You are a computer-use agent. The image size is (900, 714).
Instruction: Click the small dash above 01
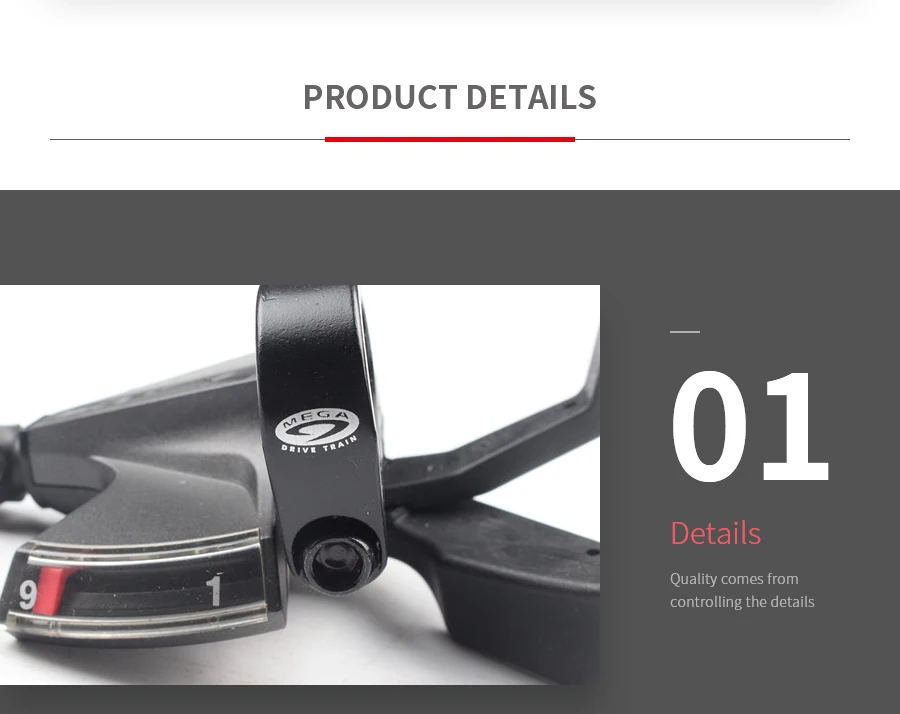point(685,331)
